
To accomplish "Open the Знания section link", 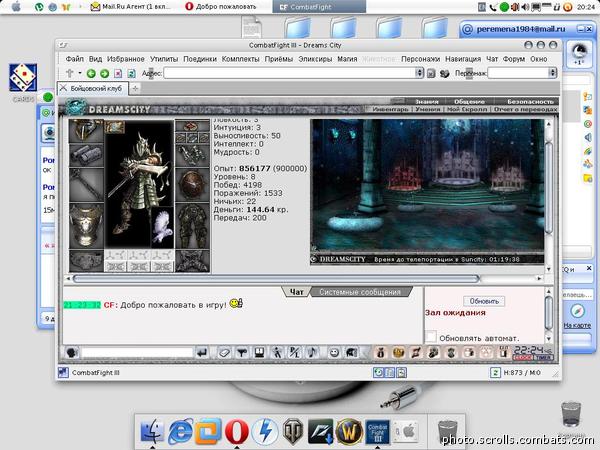I will (427, 101).
